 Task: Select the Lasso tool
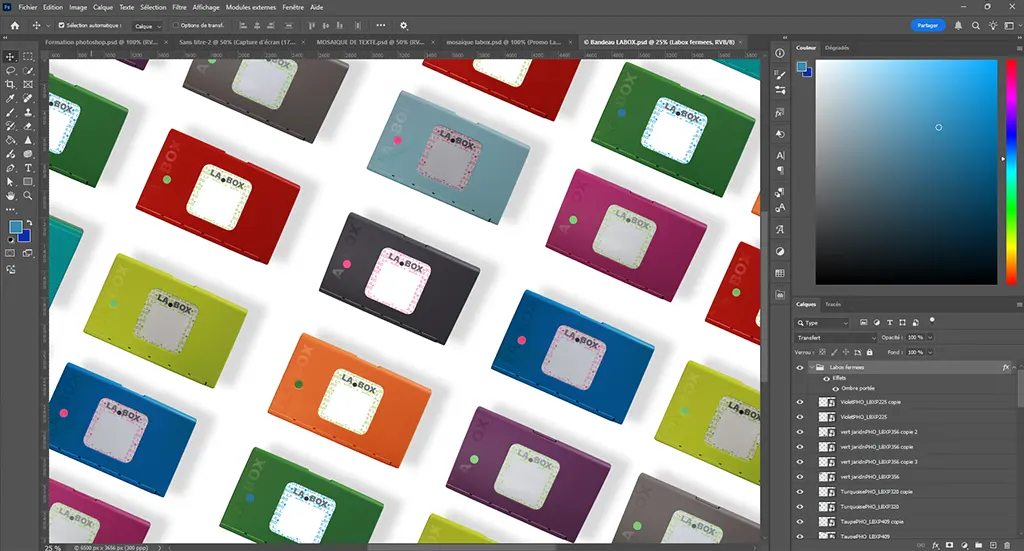point(10,71)
